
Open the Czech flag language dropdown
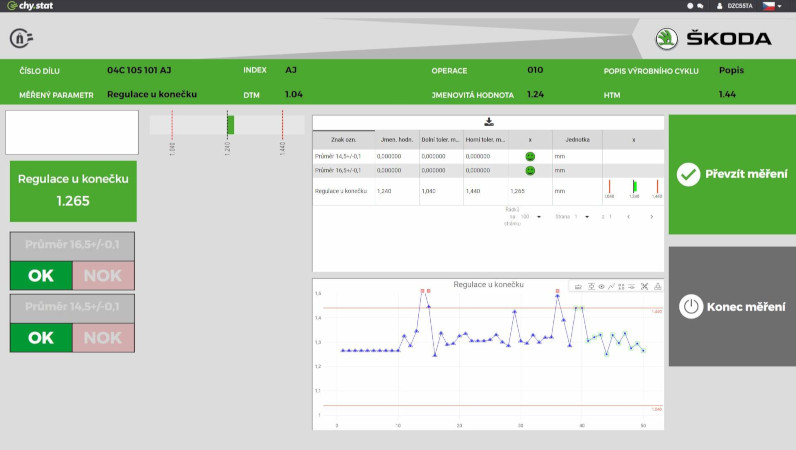(x=771, y=6)
